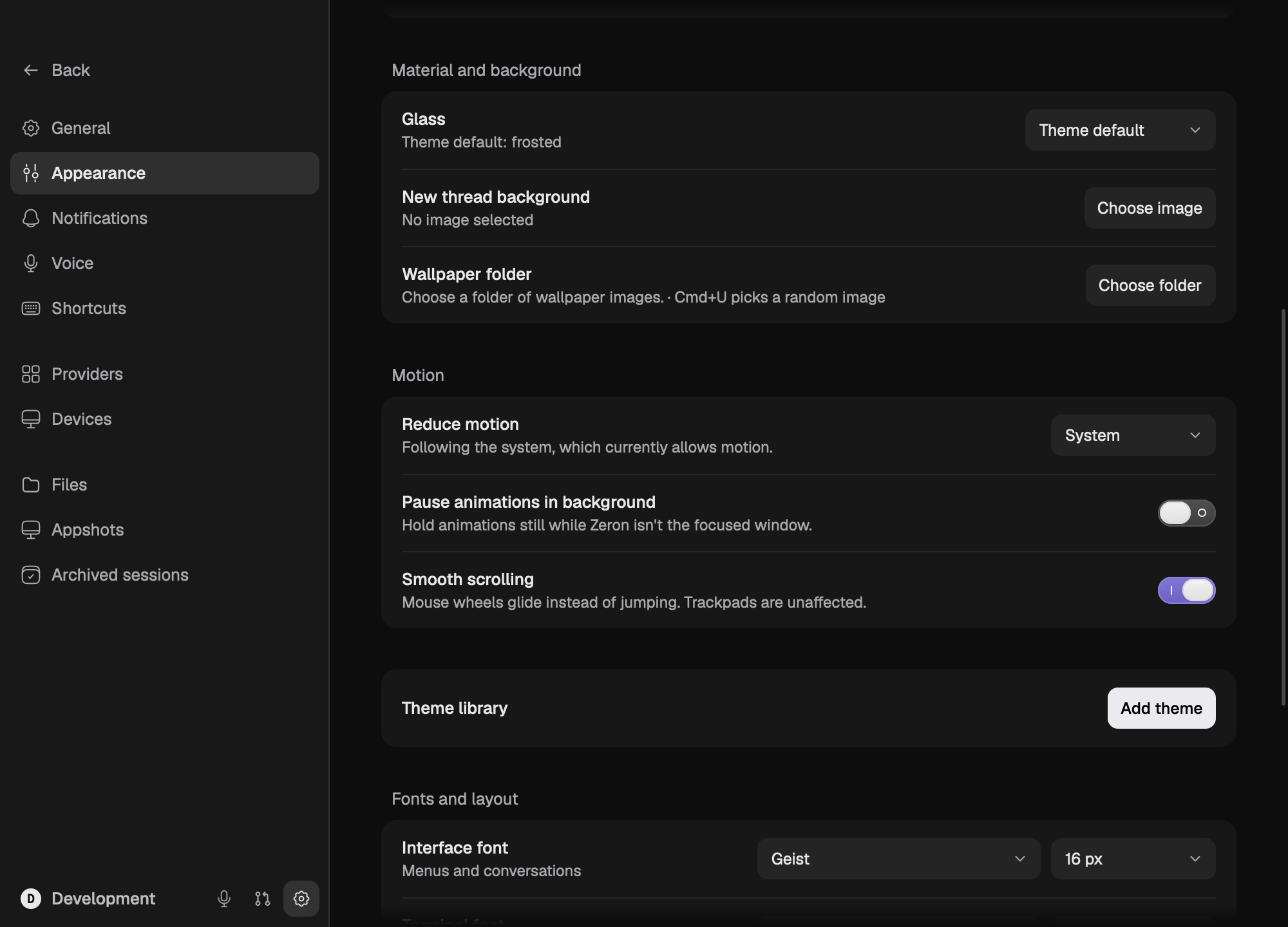
Task: Open the Notifications settings section
Action: pos(165,218)
